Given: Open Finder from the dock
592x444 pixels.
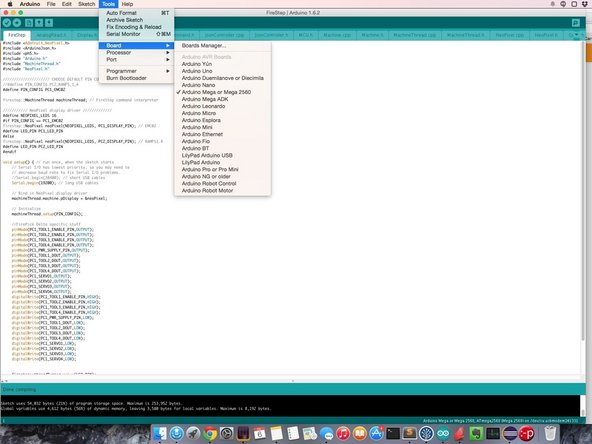Looking at the screenshot, I should [x=160, y=433].
